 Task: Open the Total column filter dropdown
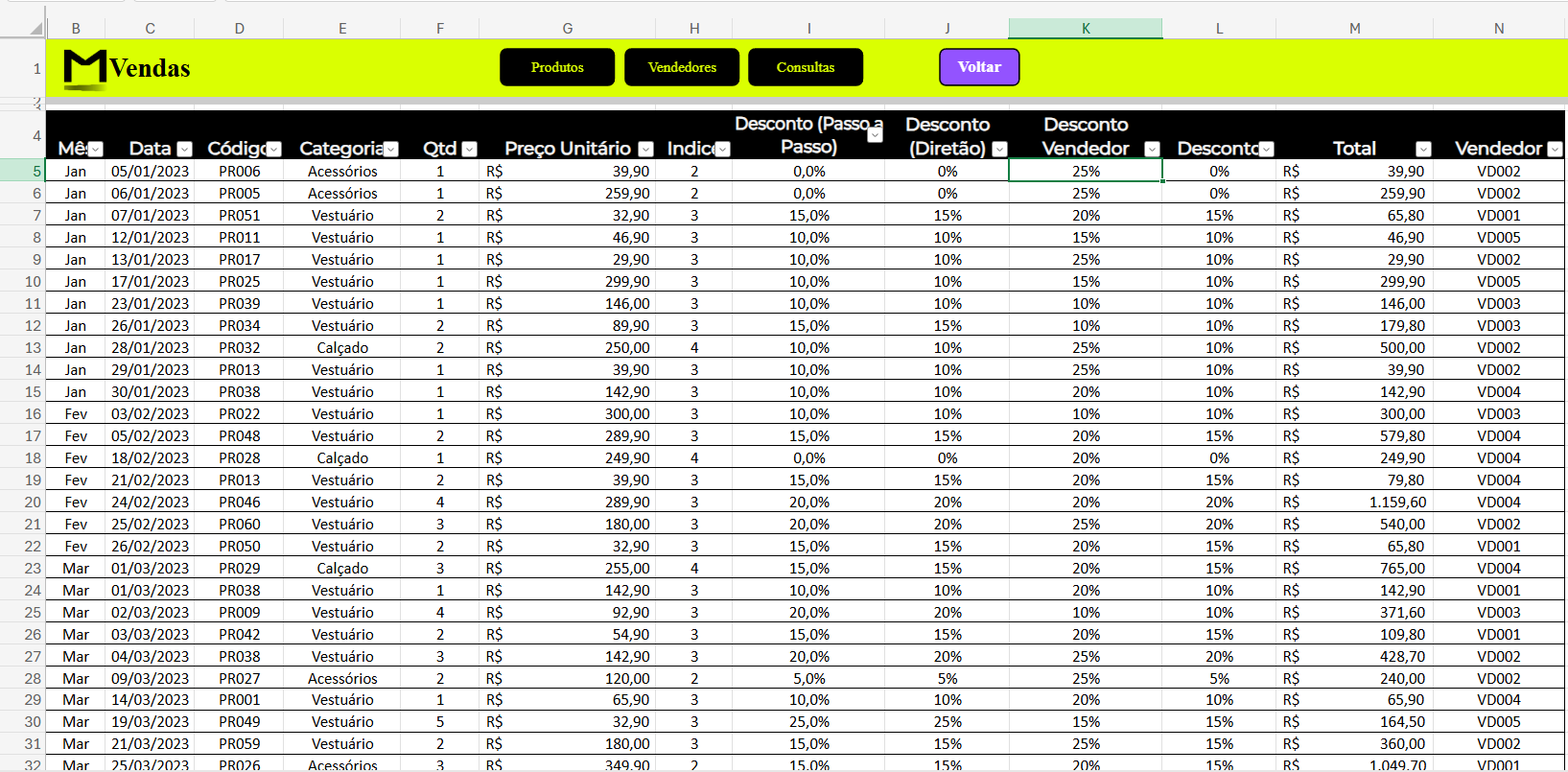1423,149
